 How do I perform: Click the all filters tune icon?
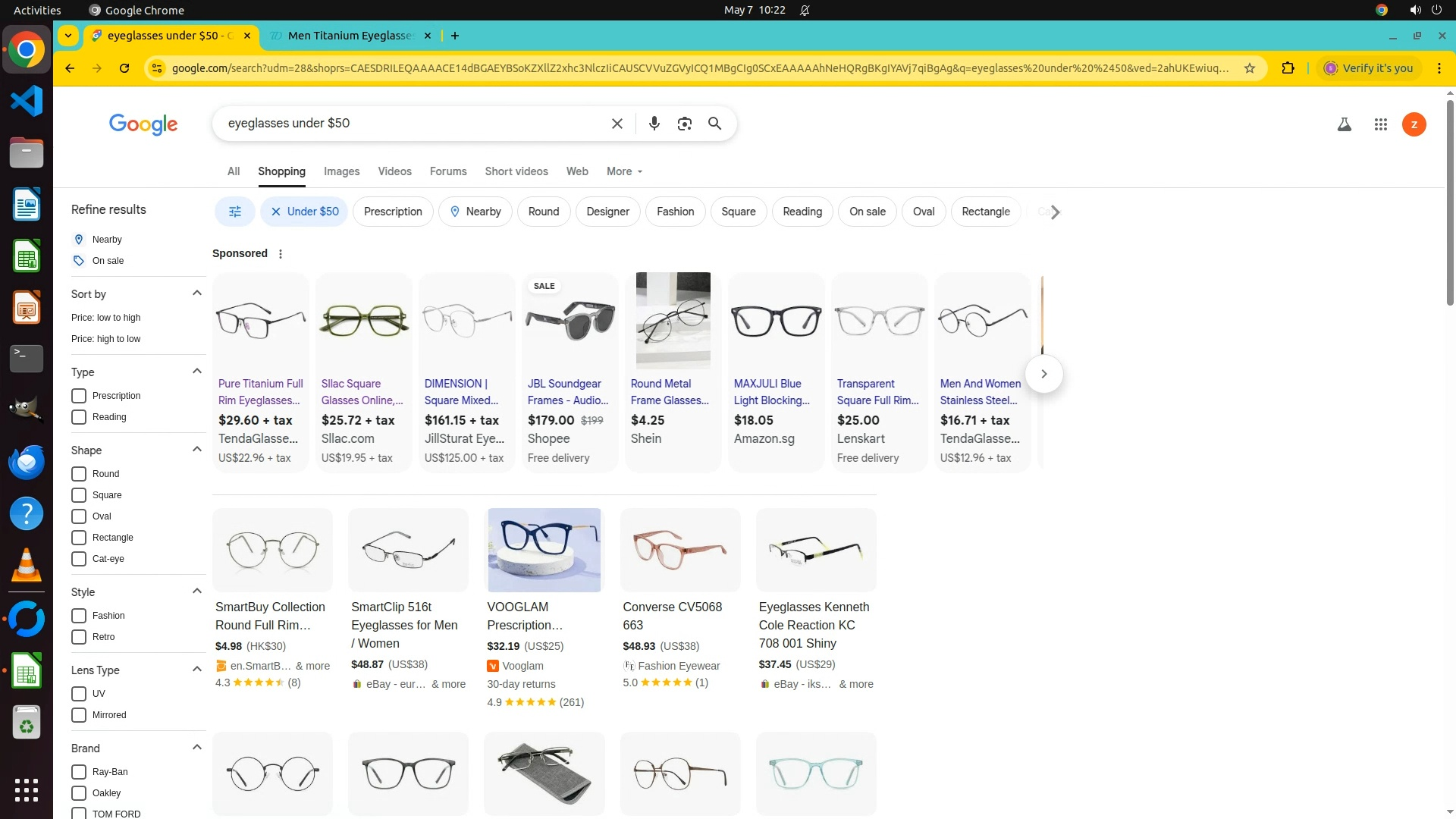pos(235,212)
